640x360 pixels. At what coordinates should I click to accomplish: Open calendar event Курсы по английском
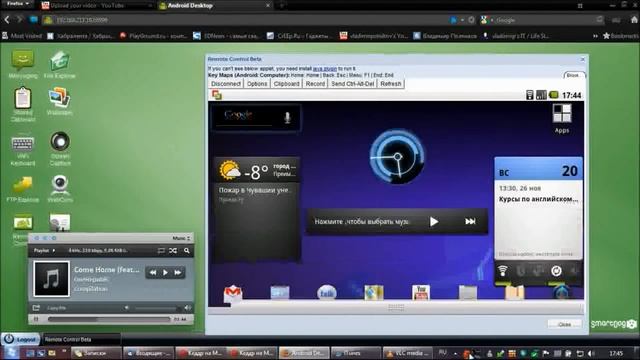(538, 199)
